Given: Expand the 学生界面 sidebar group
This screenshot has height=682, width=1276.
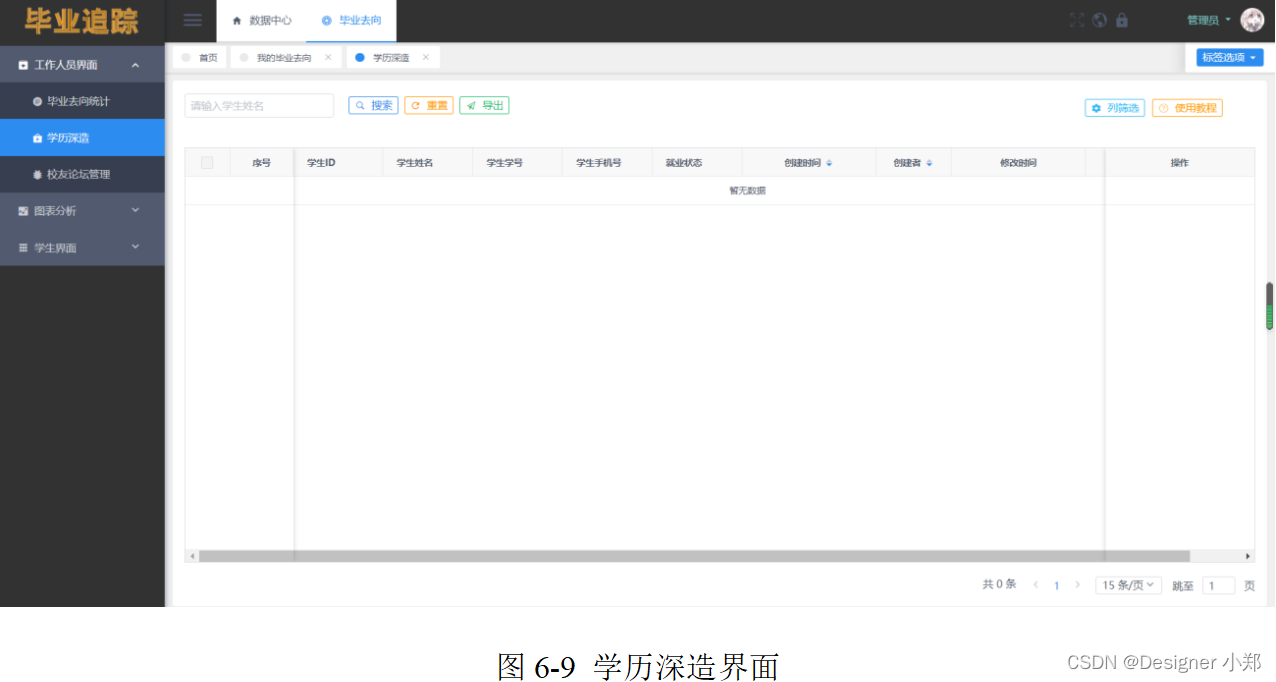Looking at the screenshot, I should pyautogui.click(x=82, y=247).
